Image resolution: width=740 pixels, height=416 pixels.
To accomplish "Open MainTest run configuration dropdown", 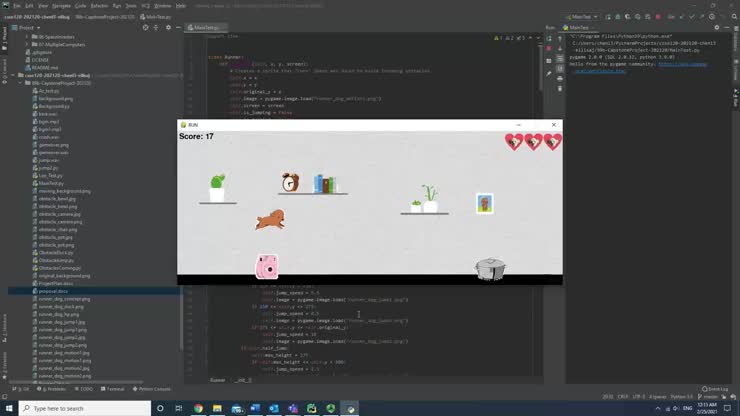I will [x=581, y=17].
